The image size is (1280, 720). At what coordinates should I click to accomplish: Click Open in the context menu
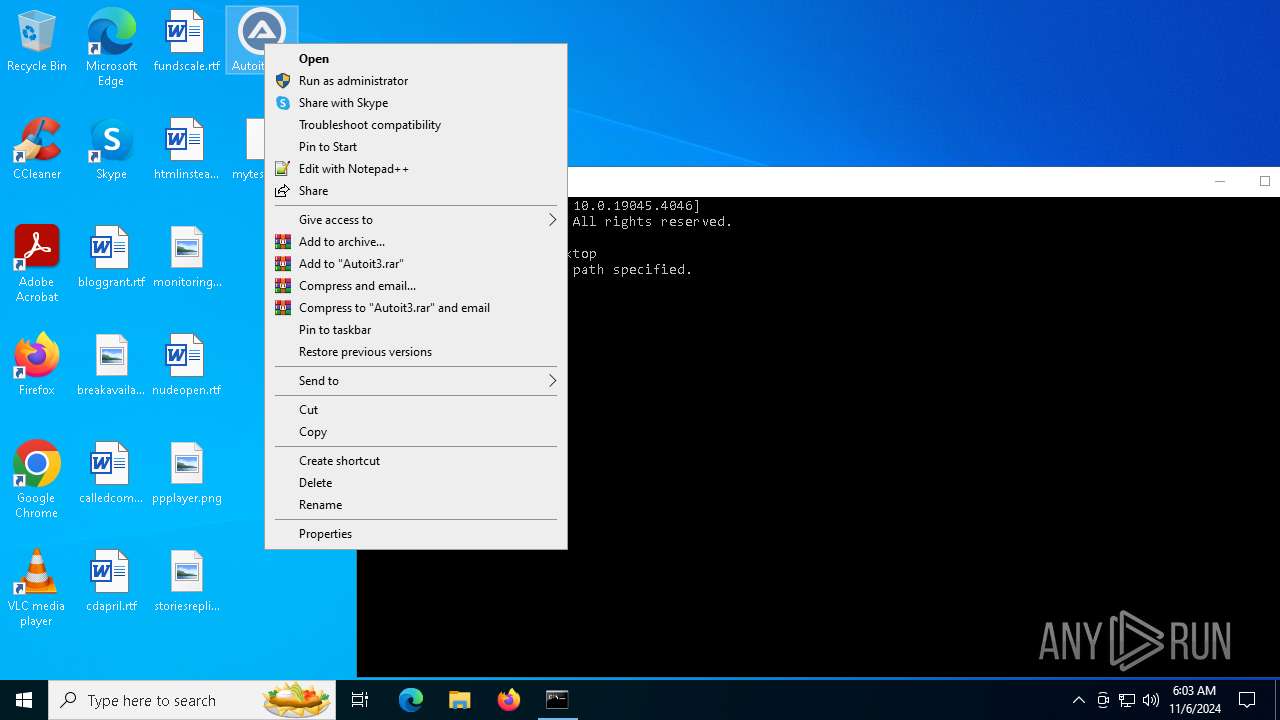coord(416,59)
